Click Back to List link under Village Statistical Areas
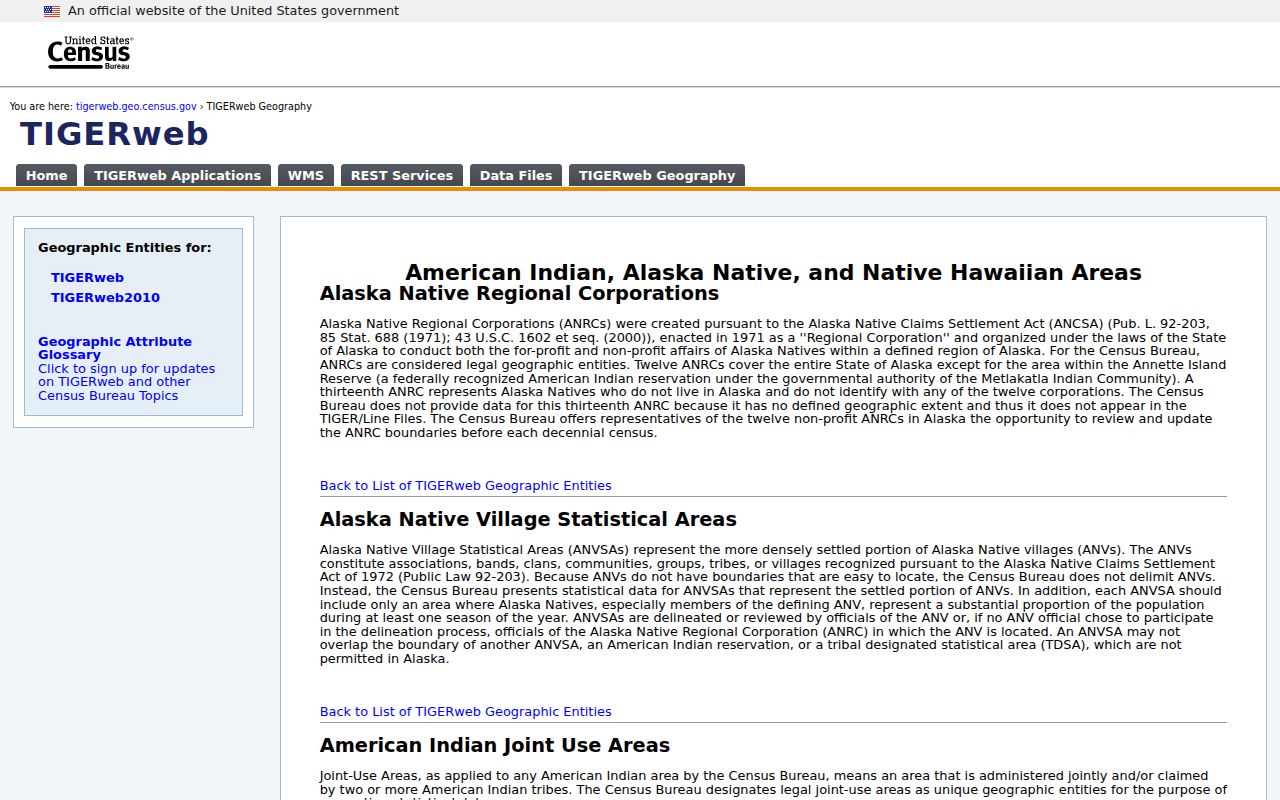 [465, 712]
